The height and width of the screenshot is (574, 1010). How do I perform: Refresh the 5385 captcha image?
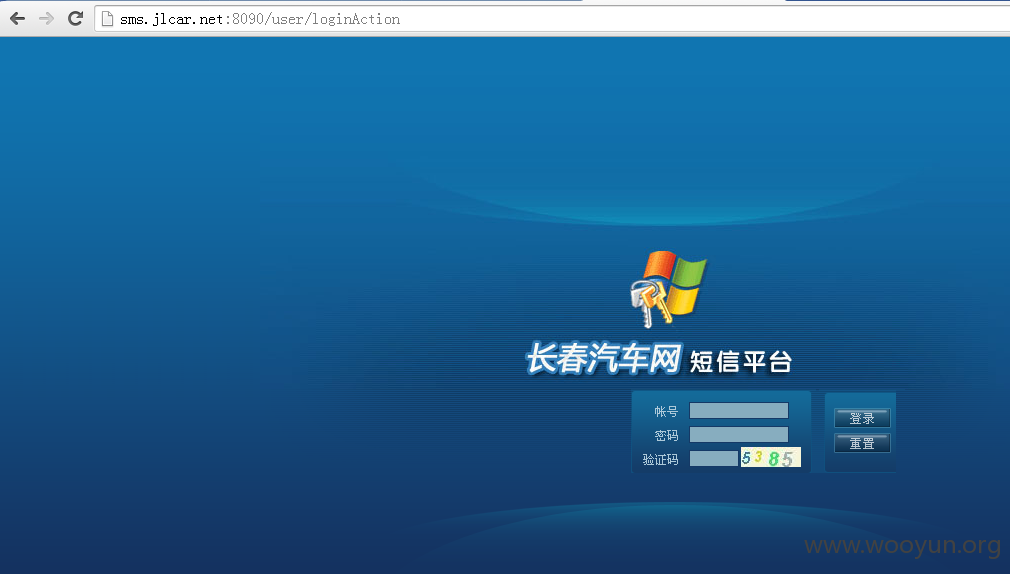tap(770, 457)
